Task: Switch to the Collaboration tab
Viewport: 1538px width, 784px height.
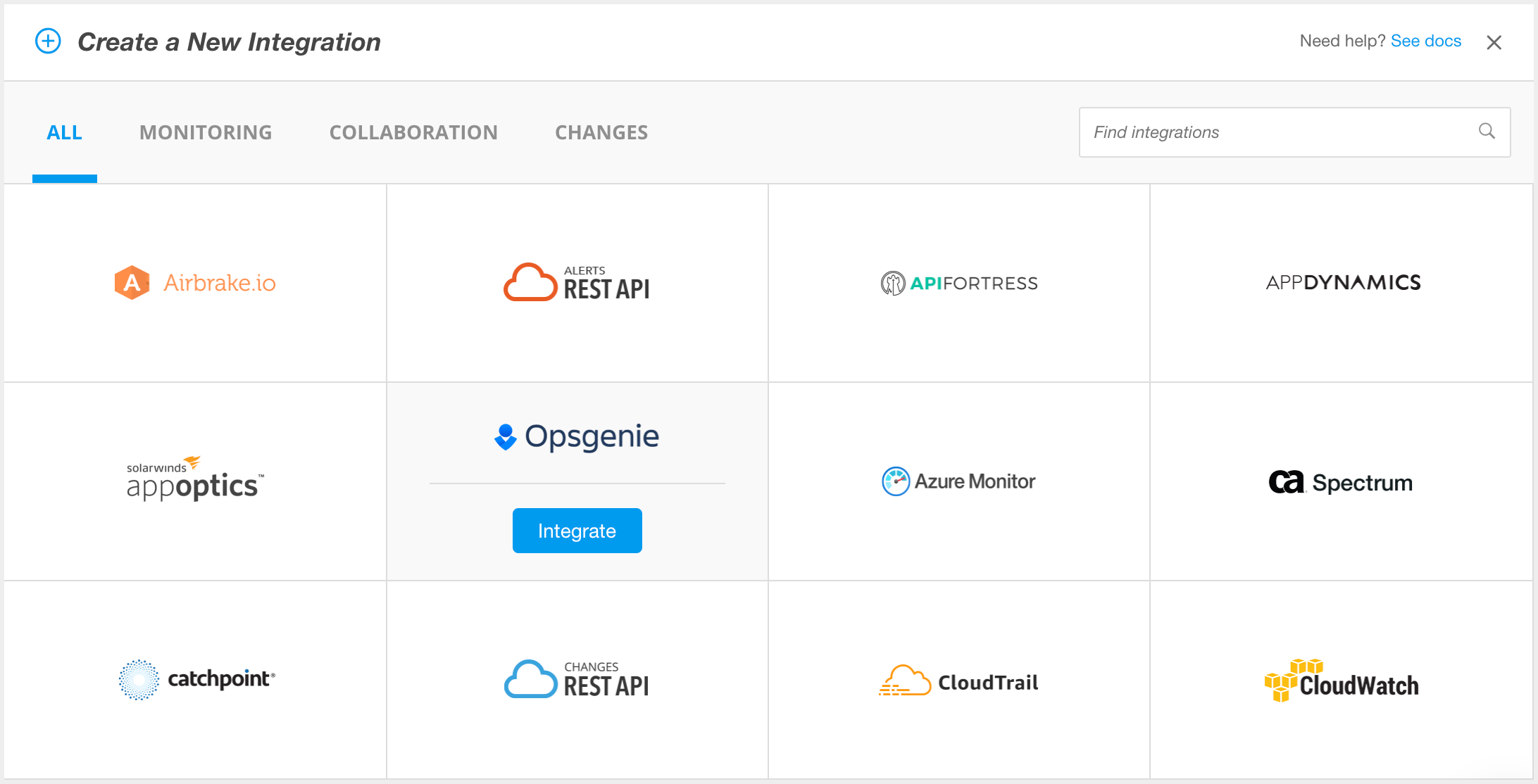Action: (x=413, y=132)
